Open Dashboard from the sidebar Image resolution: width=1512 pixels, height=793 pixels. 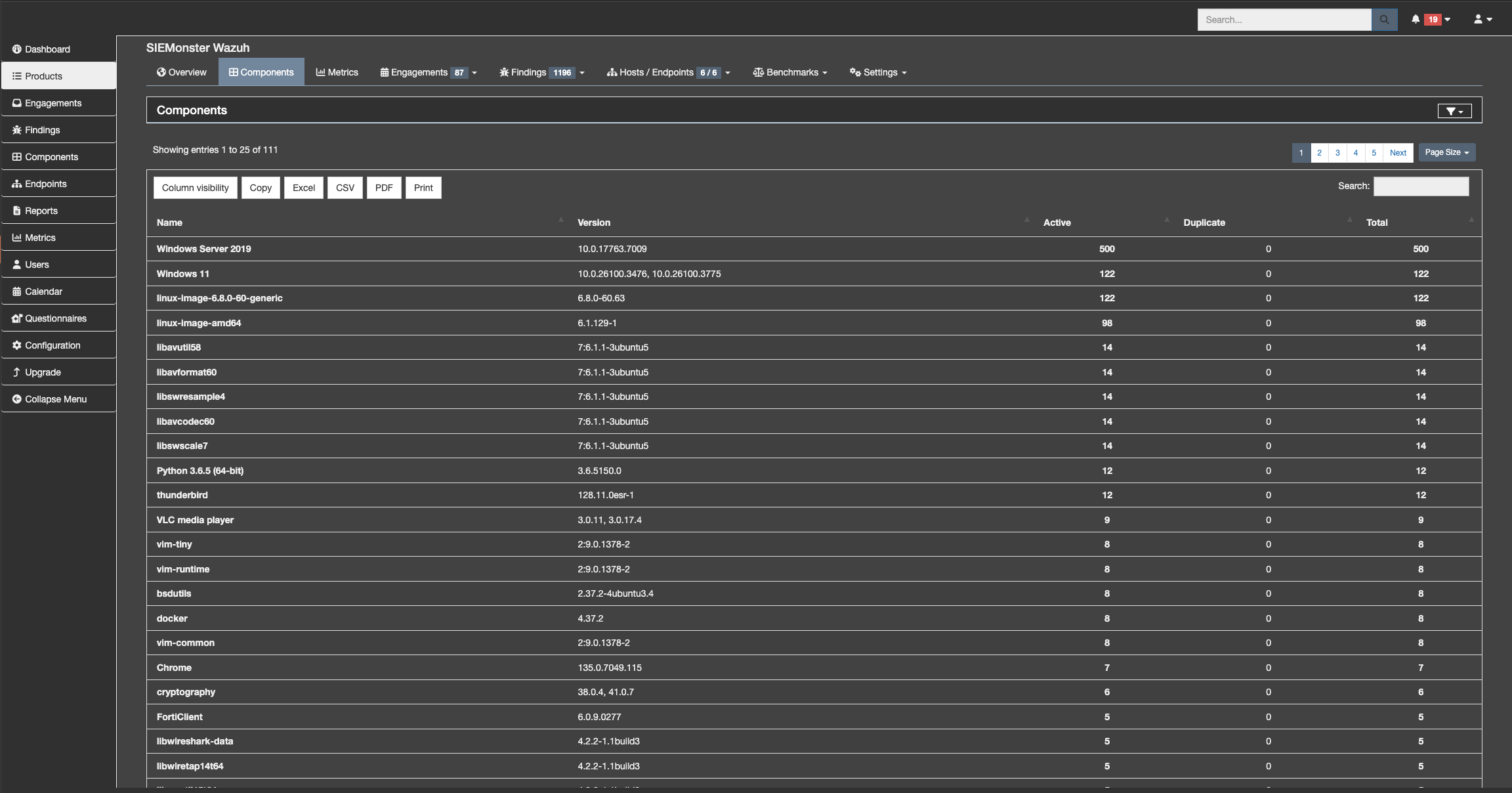point(47,49)
